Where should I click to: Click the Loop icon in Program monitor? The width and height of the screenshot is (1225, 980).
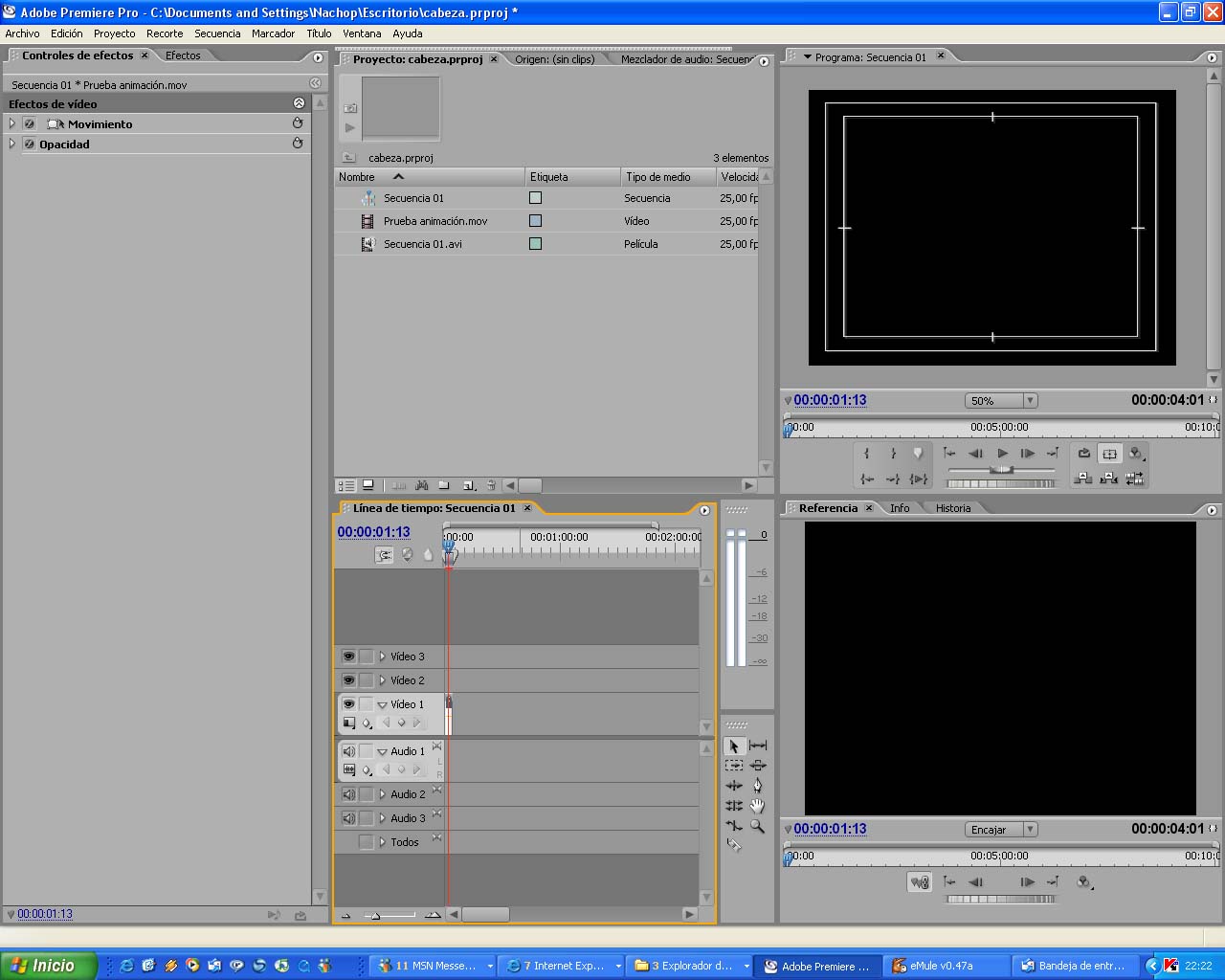click(x=1083, y=454)
